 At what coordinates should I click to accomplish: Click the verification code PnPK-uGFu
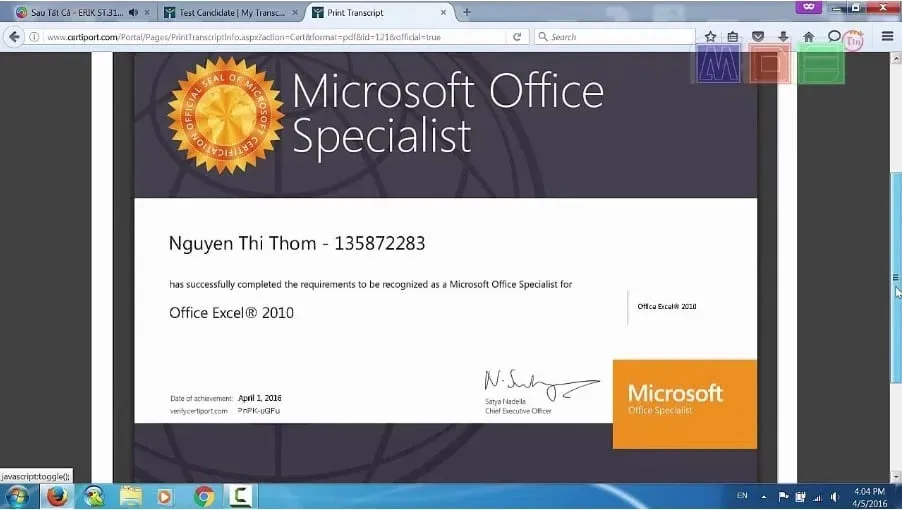click(x=258, y=411)
